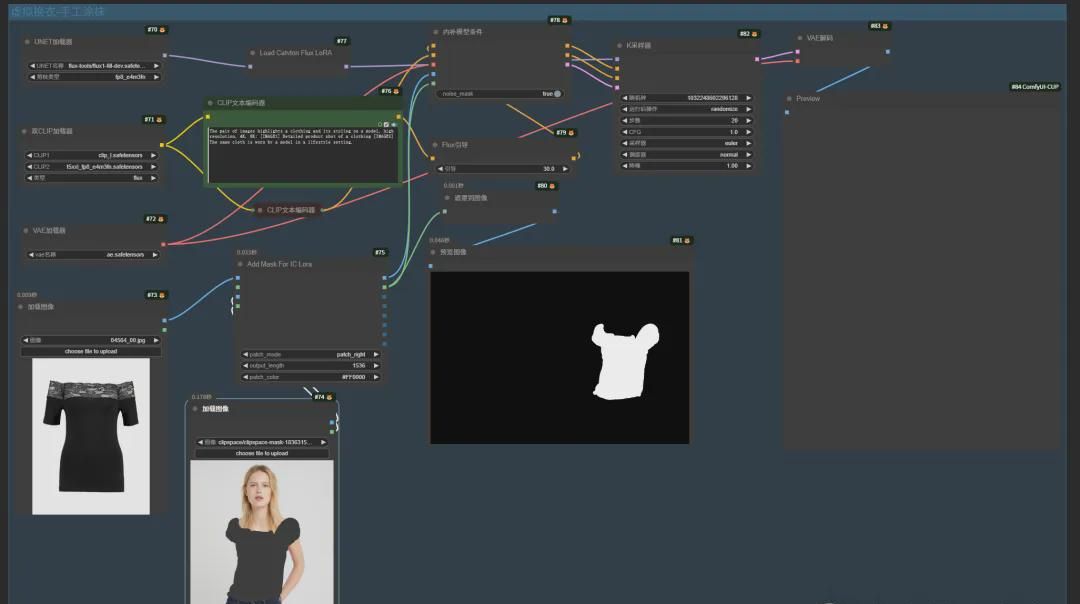The height and width of the screenshot is (604, 1080).
Task: Click the Preview node collapse dot
Action: click(x=789, y=99)
